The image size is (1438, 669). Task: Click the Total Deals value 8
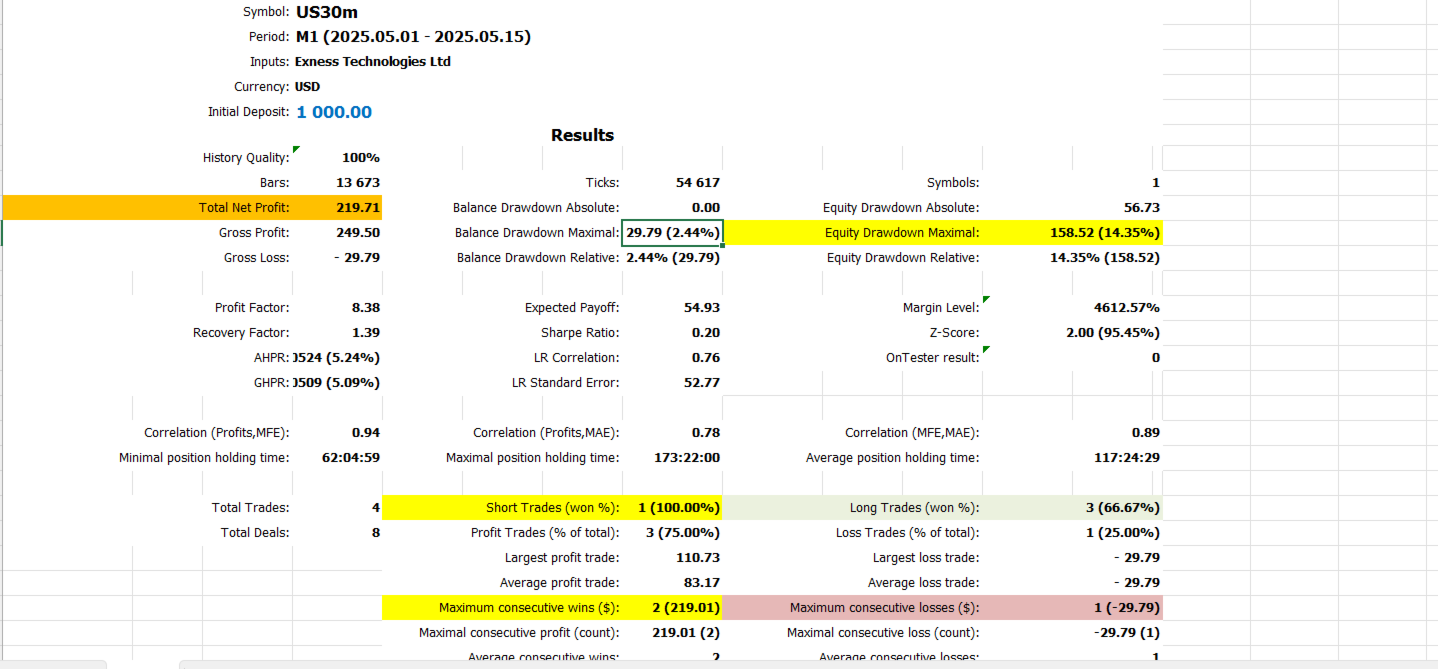[x=376, y=533]
